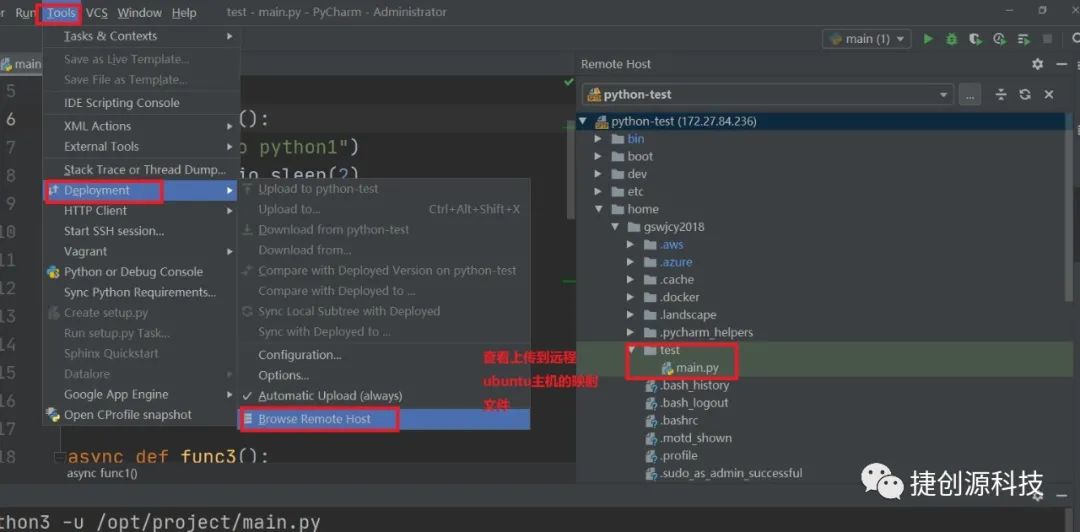Choose Browse Remote Host

coord(384,419)
